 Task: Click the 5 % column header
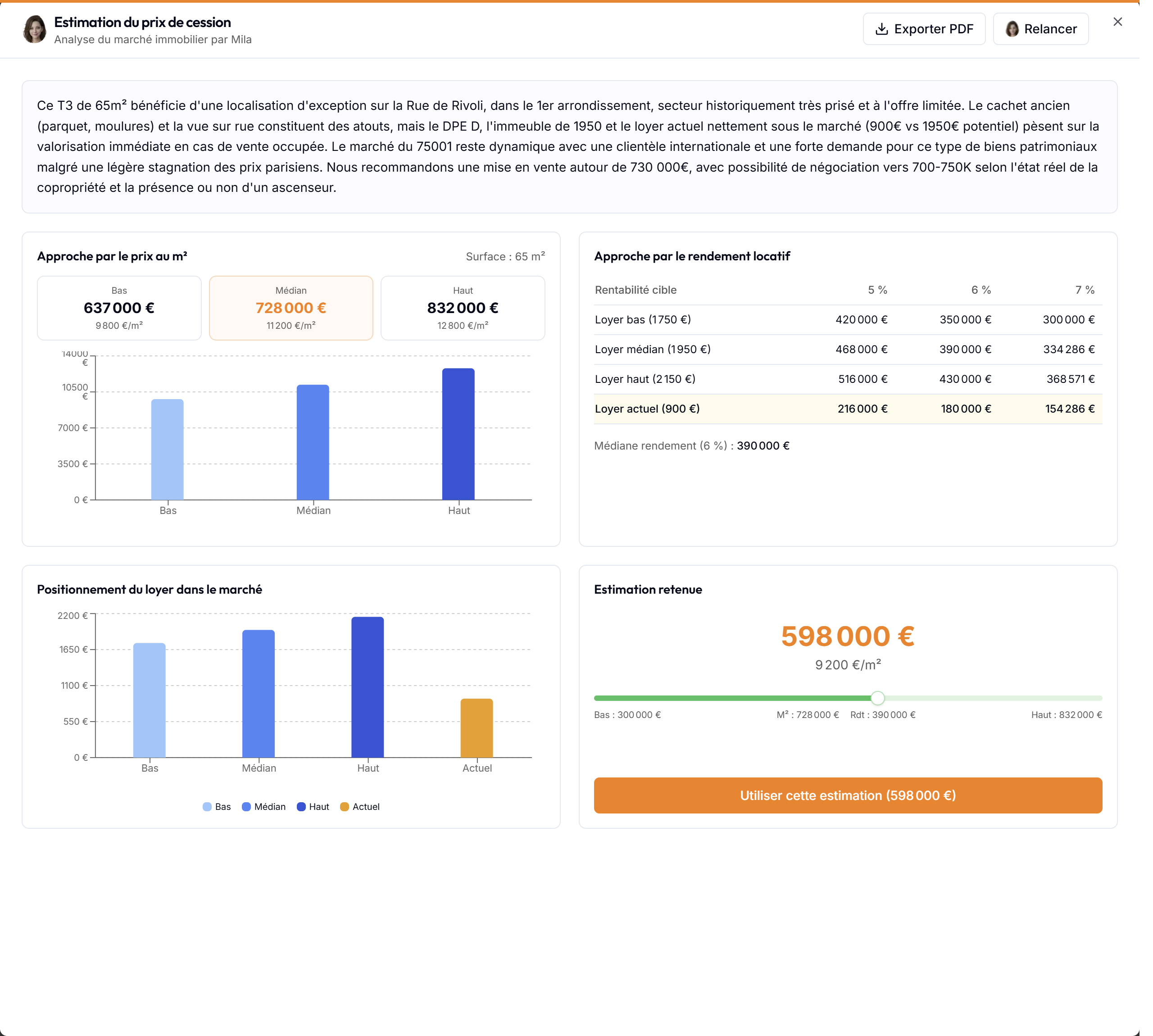tap(877, 290)
